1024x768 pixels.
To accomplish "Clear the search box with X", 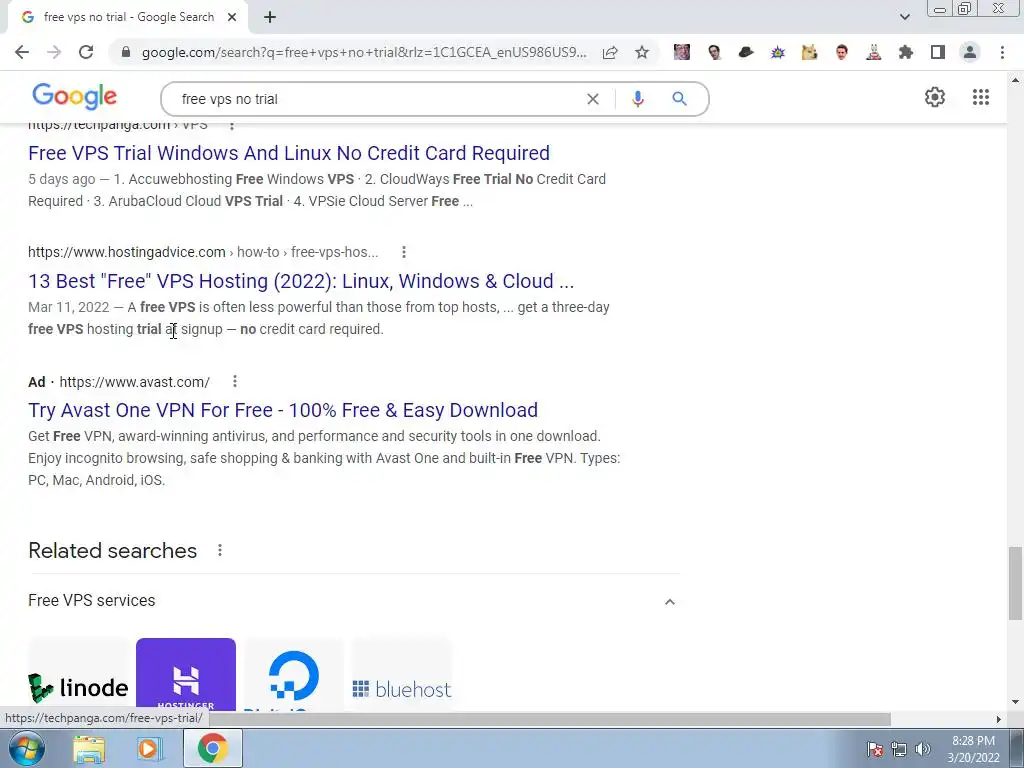I will tap(593, 99).
